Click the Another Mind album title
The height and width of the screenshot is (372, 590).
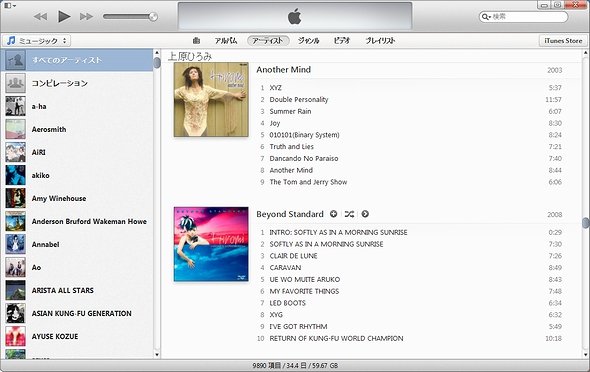pos(283,70)
